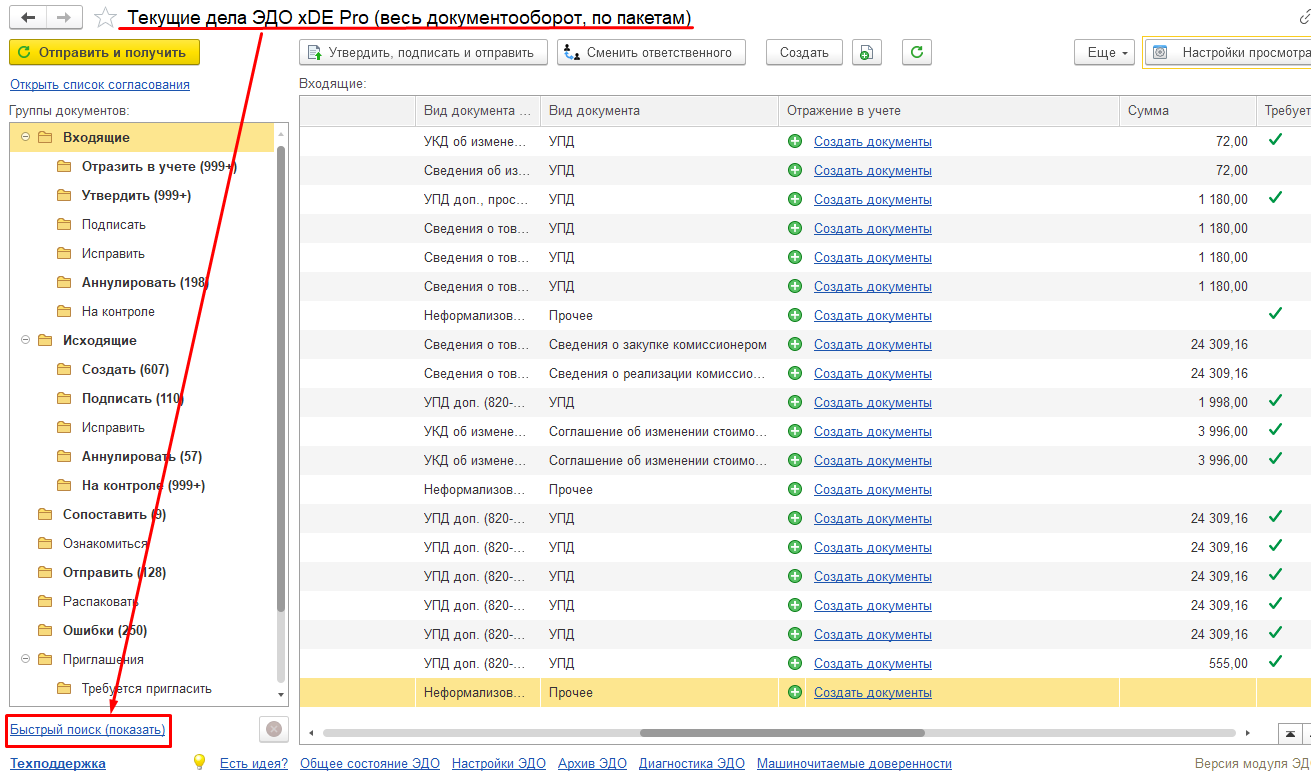Collapse the Входящие tree group
This screenshot has height=775, width=1311.
(x=25, y=137)
